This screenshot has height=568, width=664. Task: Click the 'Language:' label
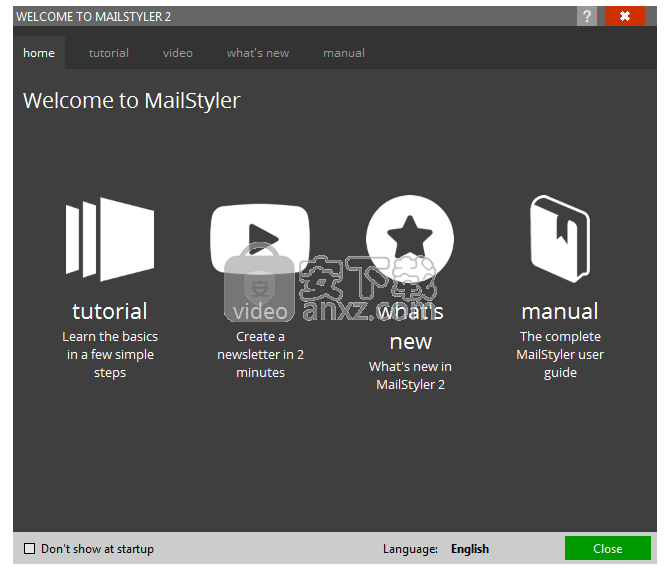[410, 549]
